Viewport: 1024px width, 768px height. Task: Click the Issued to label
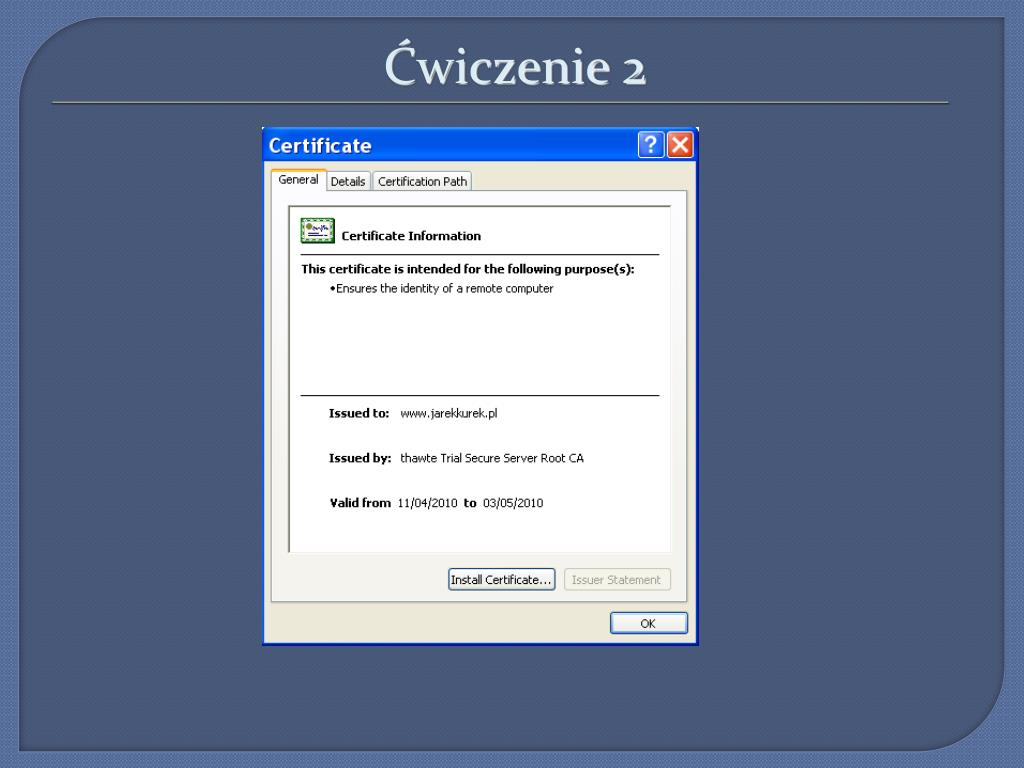click(x=359, y=413)
